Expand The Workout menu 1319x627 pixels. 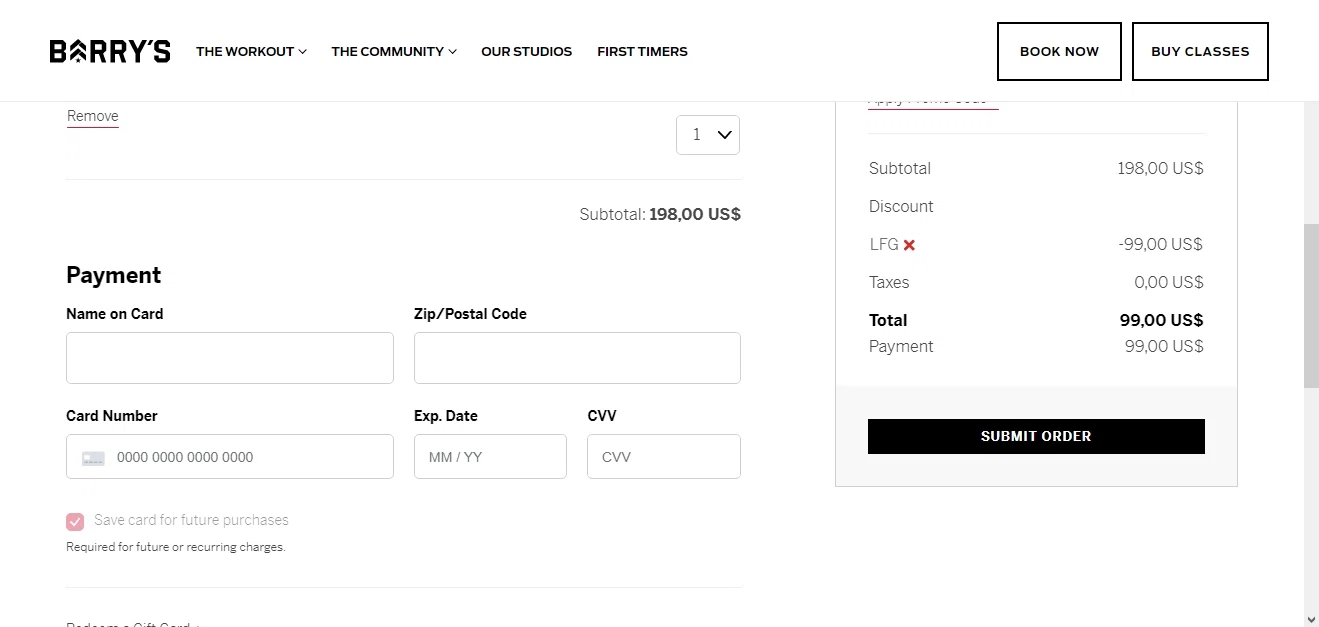click(x=251, y=52)
